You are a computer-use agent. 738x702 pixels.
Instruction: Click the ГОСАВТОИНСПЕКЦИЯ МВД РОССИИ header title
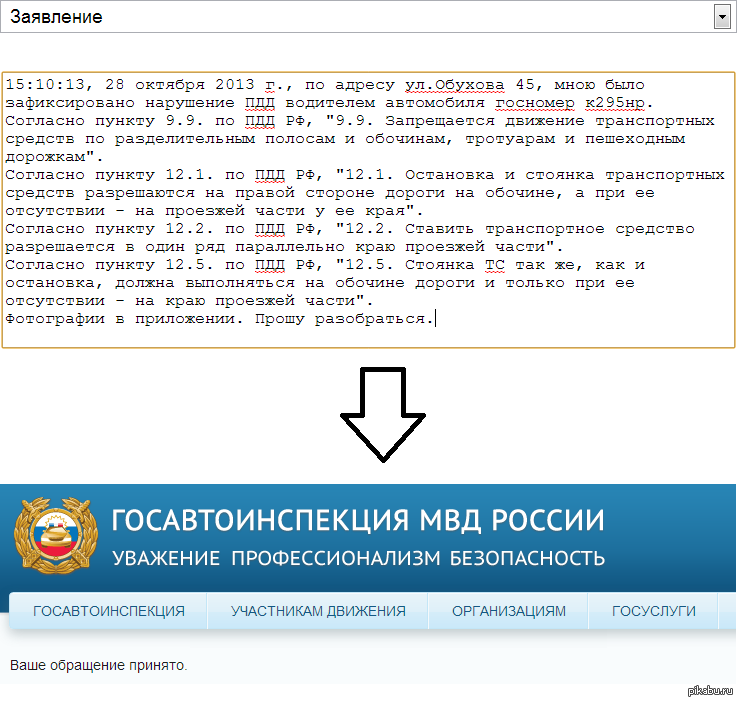(x=358, y=520)
